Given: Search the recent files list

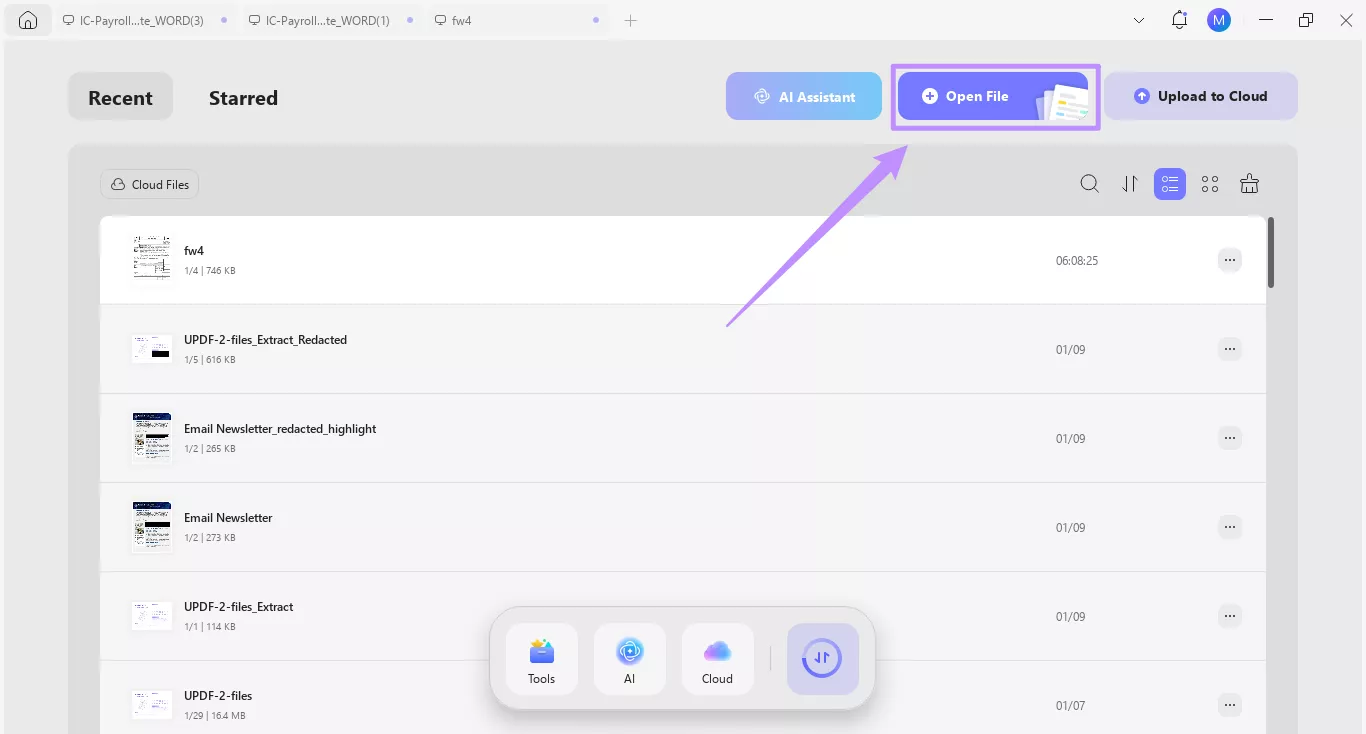Looking at the screenshot, I should click(x=1090, y=184).
